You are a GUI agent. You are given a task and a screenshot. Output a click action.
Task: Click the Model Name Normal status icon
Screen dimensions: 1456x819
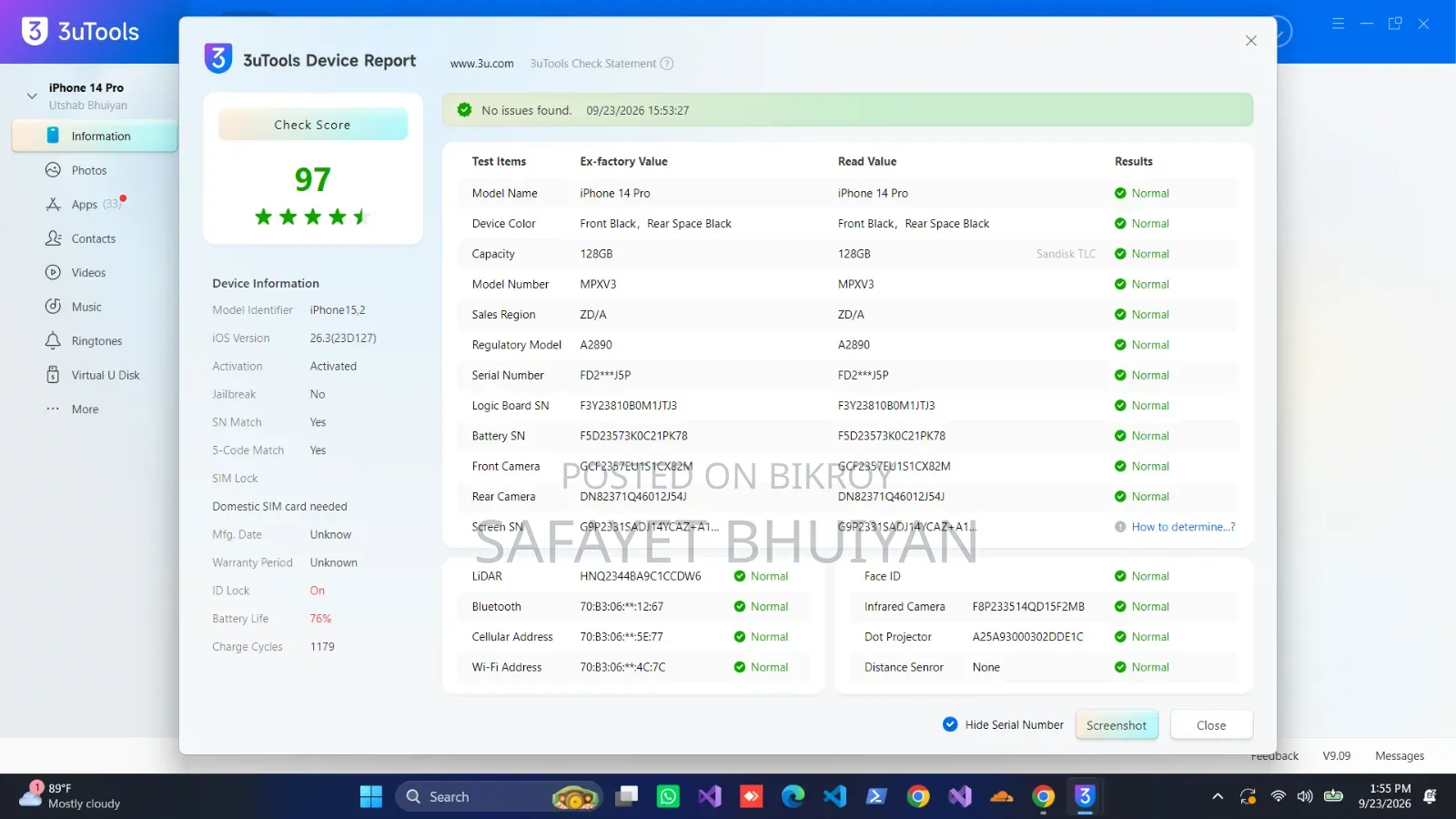coord(1120,193)
